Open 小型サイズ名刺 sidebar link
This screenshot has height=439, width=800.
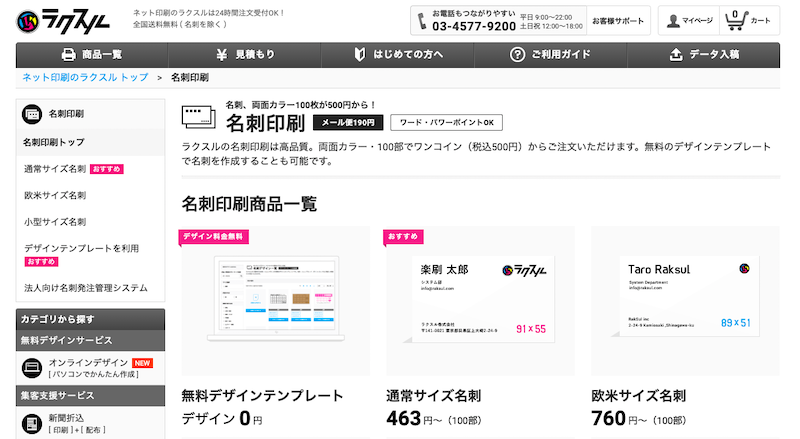coord(55,222)
